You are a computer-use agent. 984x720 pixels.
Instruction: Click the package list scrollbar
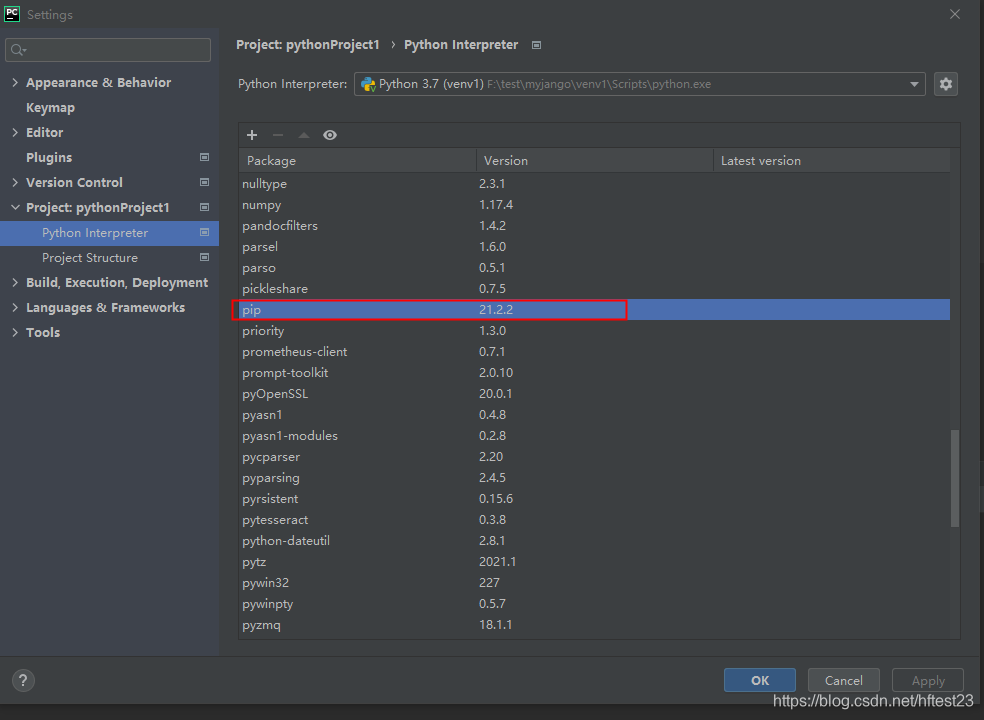pos(954,470)
